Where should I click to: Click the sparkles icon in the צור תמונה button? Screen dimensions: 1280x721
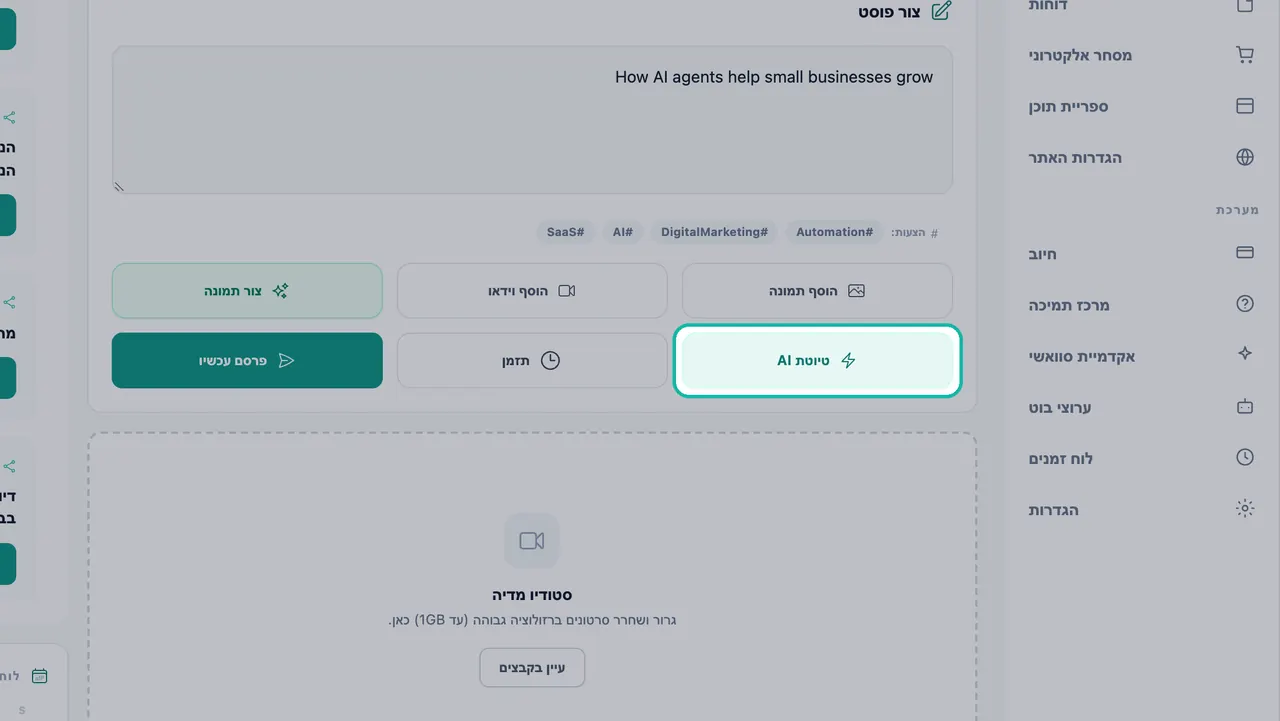(281, 291)
